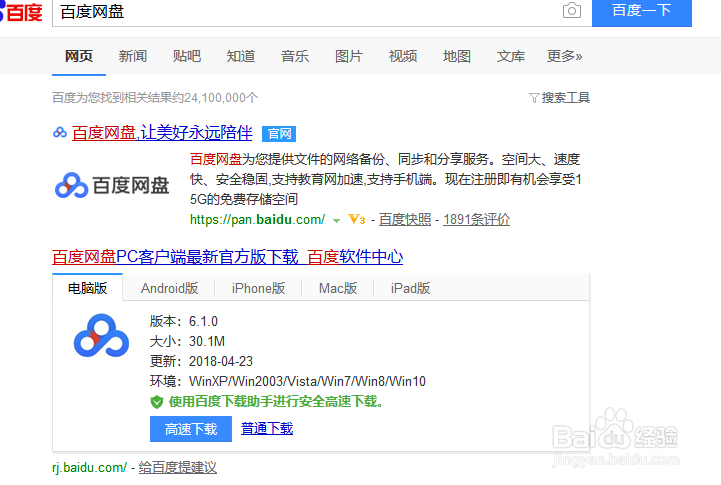
Task: Open result 百度网盘,让美好永远陪伴
Action: tap(162, 133)
